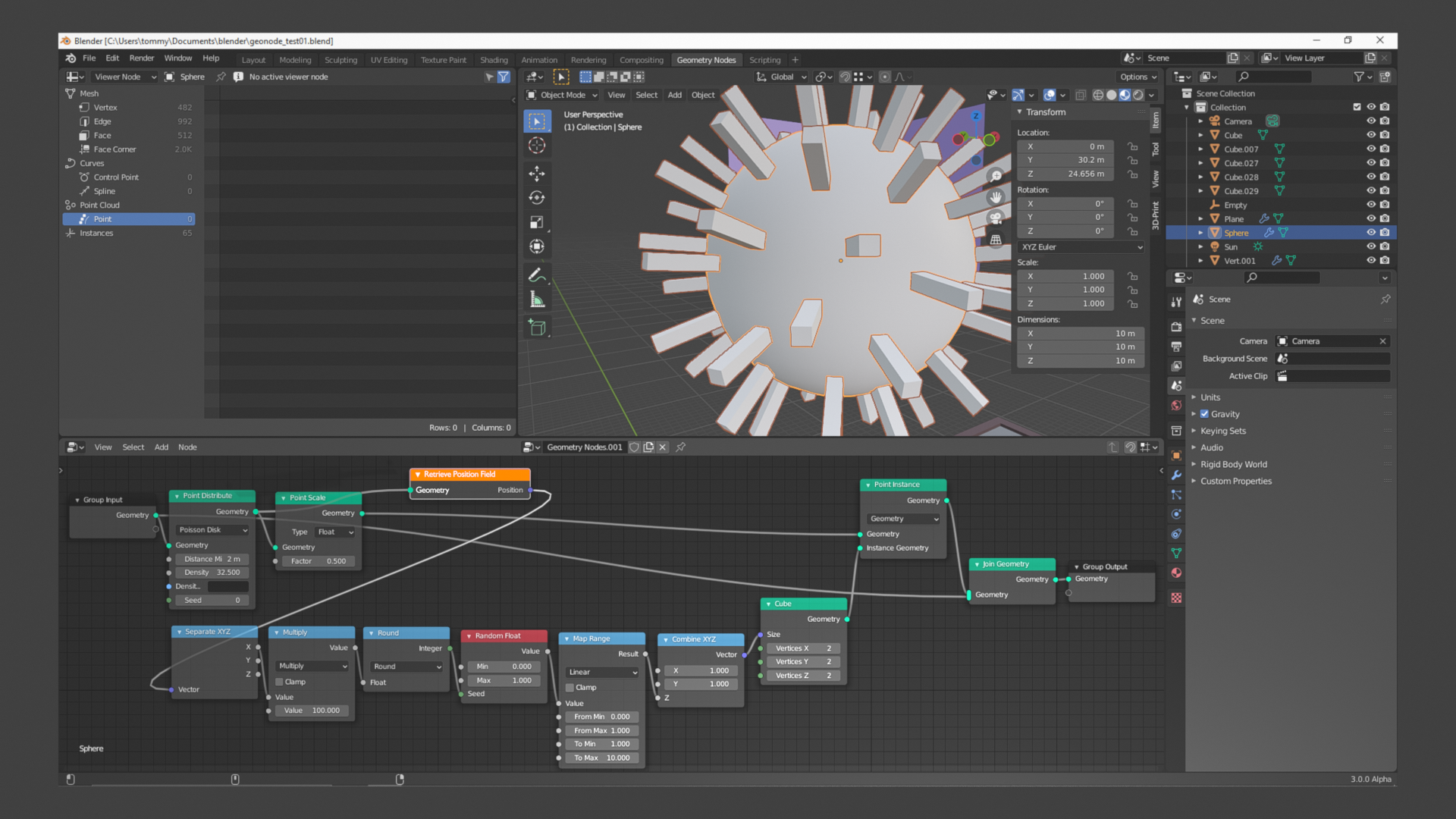Select the Cursor tool in viewport toolbar

point(537,146)
